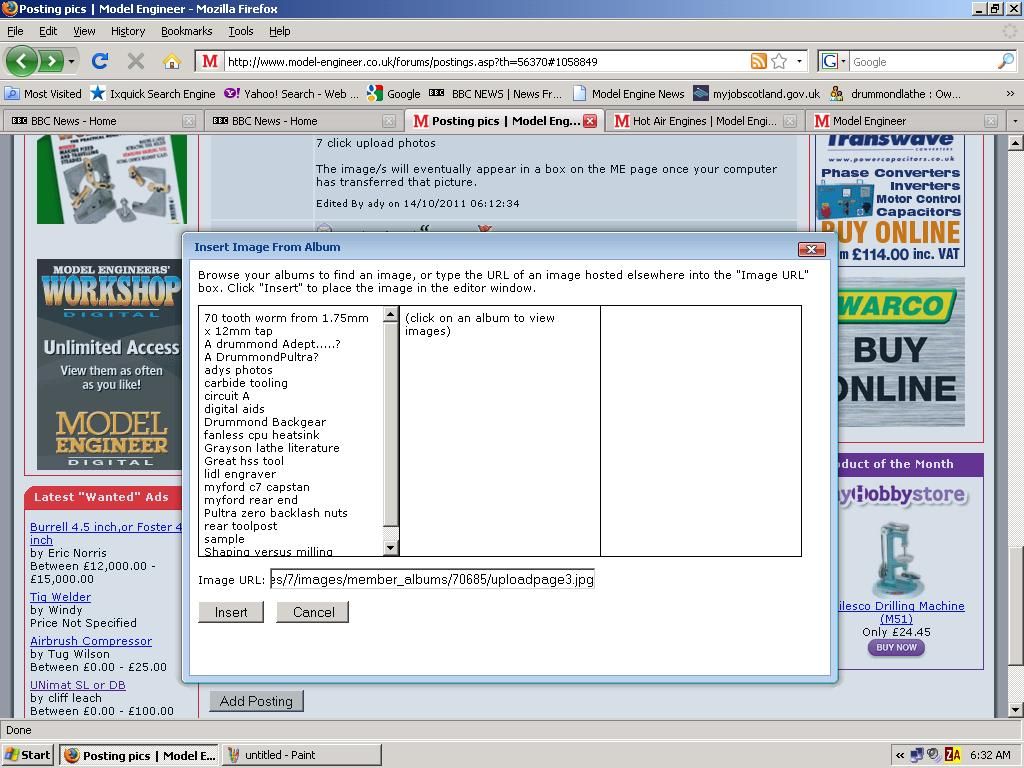
Task: Click the Firefox Back navigation arrow
Action: [x=22, y=61]
